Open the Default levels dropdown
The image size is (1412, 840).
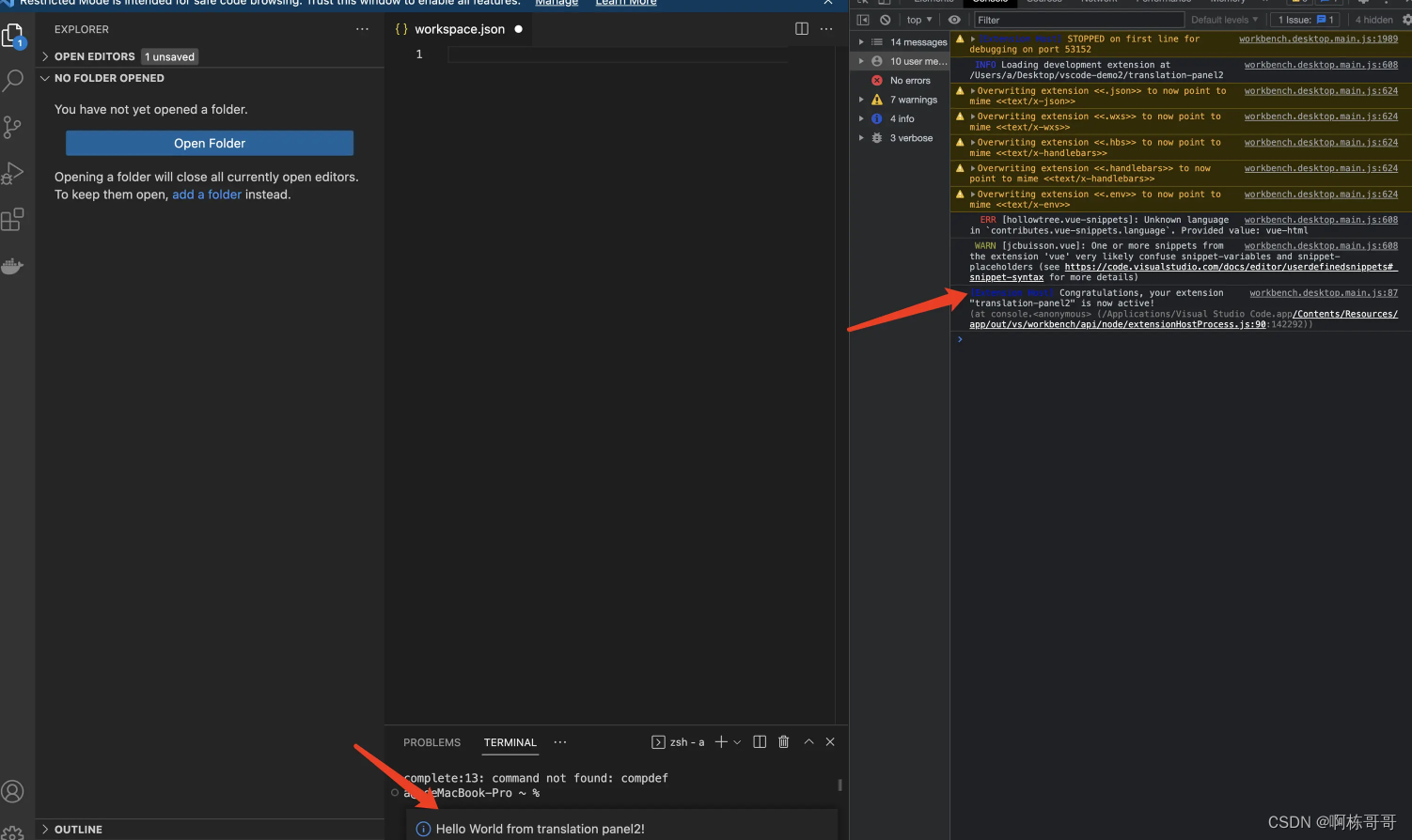click(x=1224, y=20)
